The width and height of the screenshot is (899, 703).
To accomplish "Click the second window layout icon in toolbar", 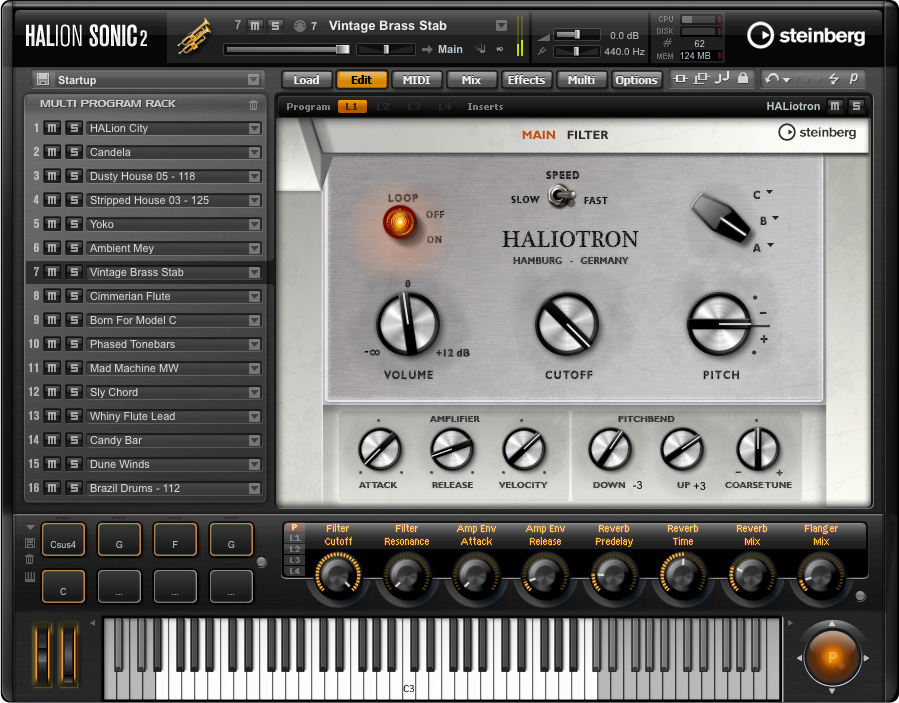I will (x=701, y=79).
